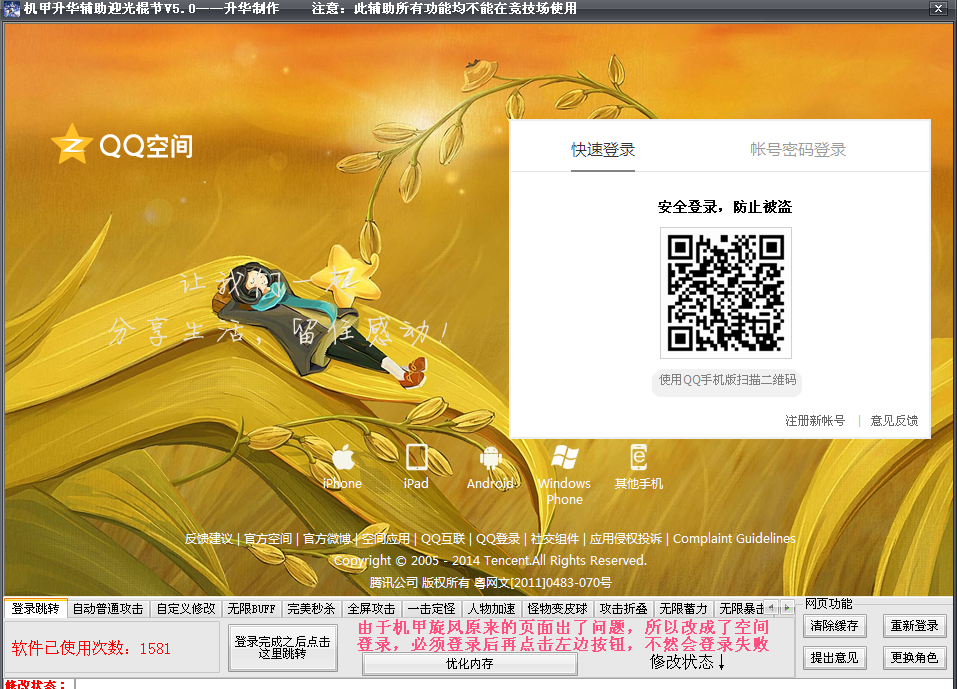
Task: Select the 怪物变皮球 tab
Action: pos(557,608)
